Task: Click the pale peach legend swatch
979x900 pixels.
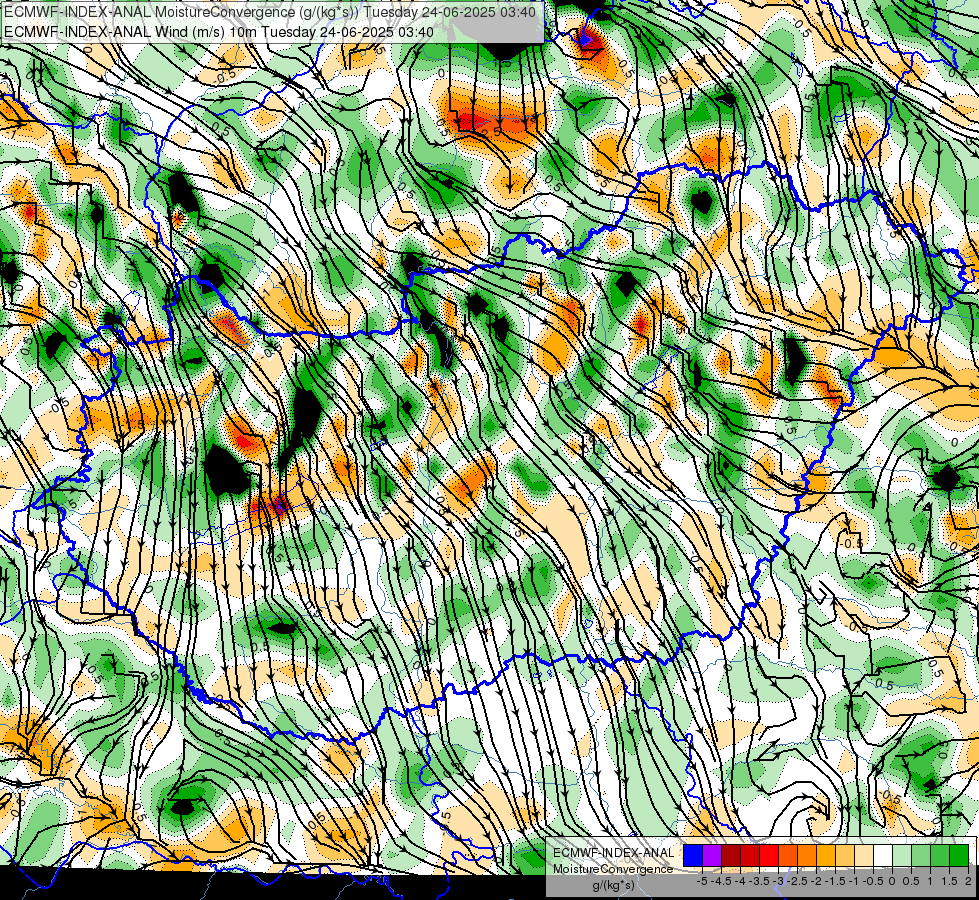Action: pyautogui.click(x=864, y=855)
